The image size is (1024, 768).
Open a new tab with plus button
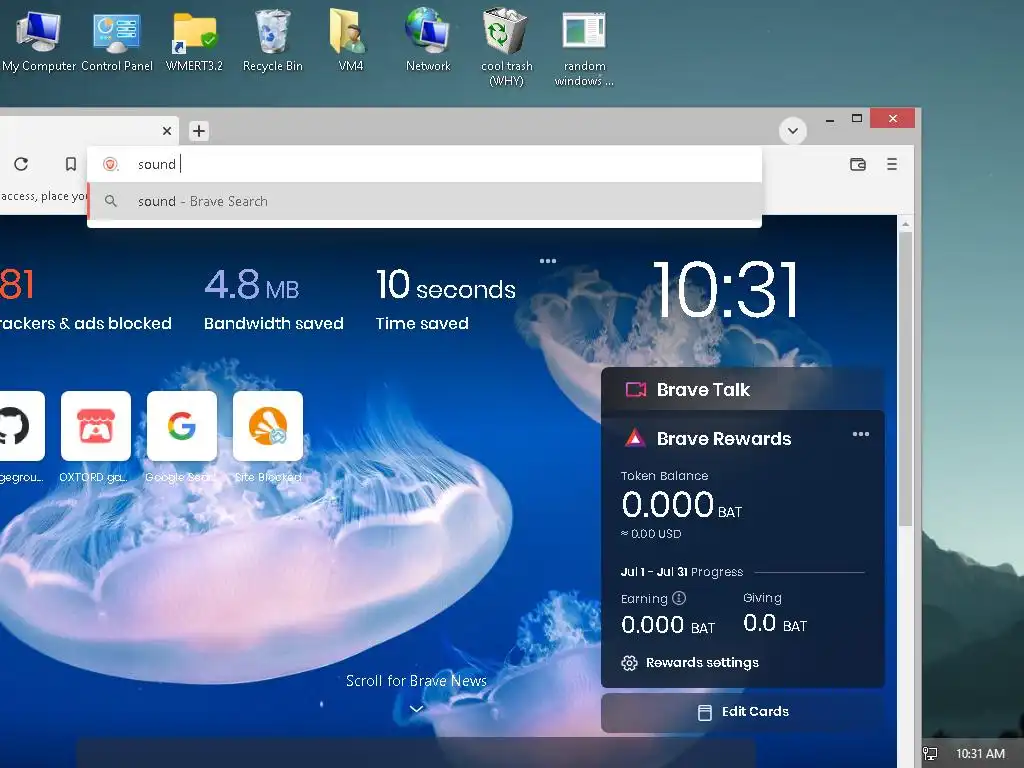(x=199, y=131)
